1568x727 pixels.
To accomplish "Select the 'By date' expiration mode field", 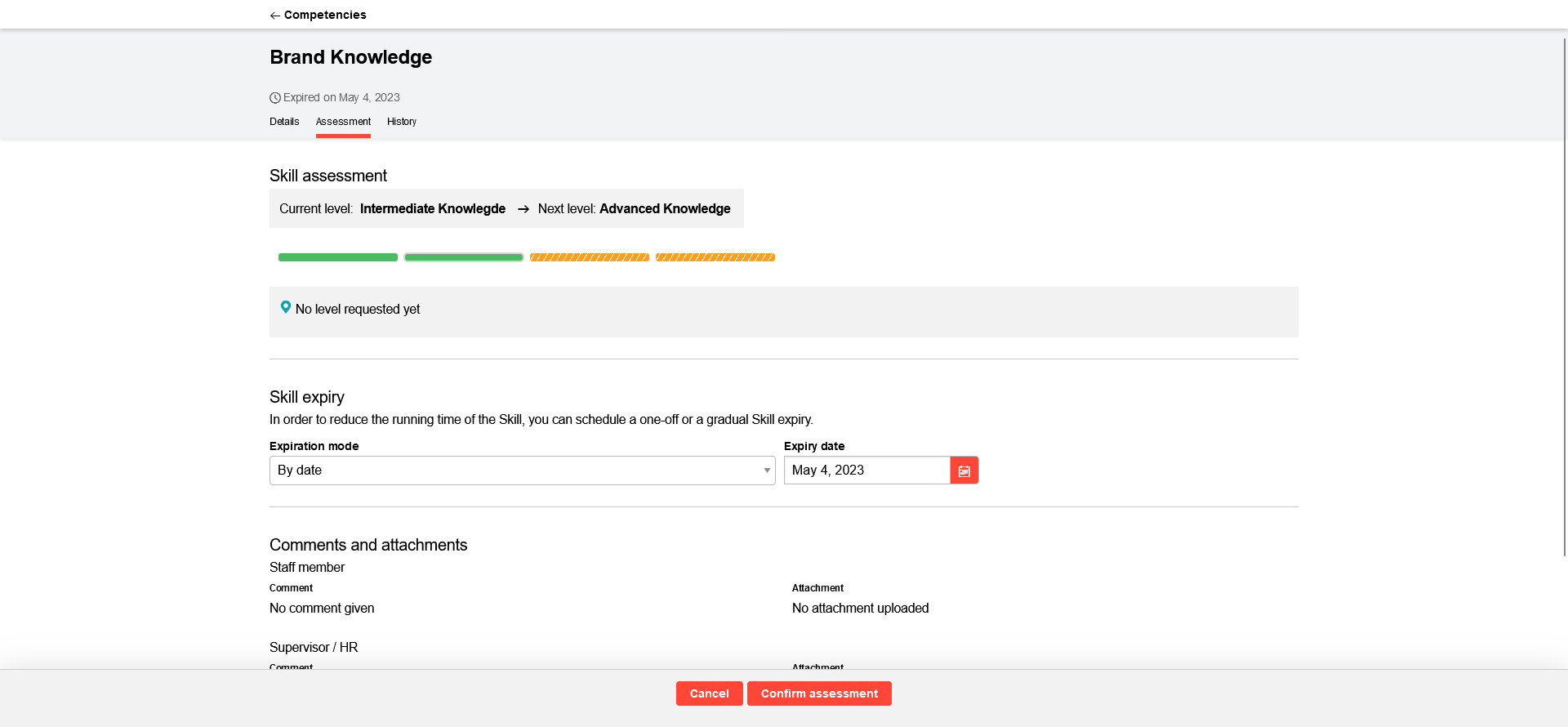I will point(514,471).
